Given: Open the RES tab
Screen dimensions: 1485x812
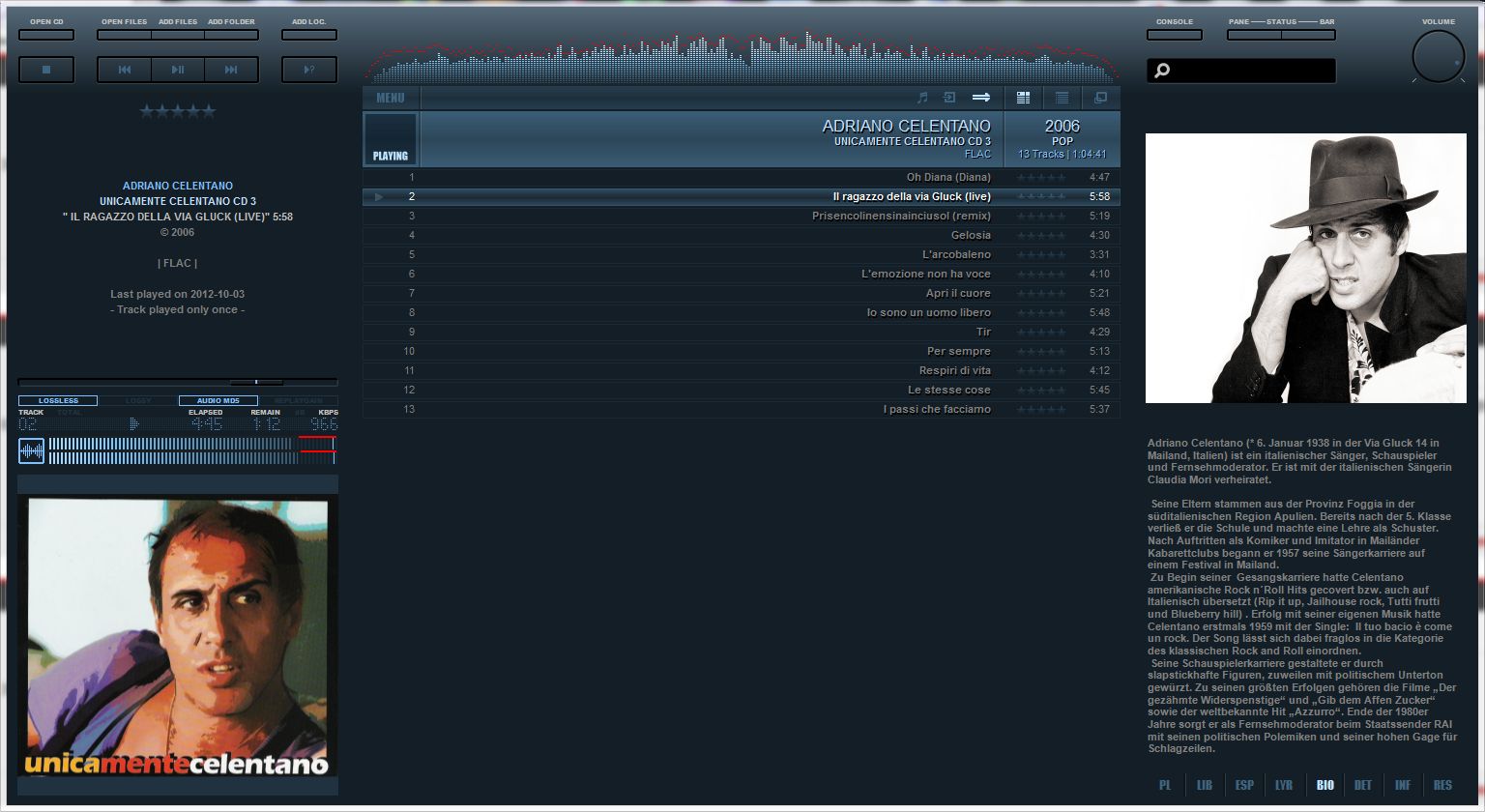Looking at the screenshot, I should pos(1442,785).
